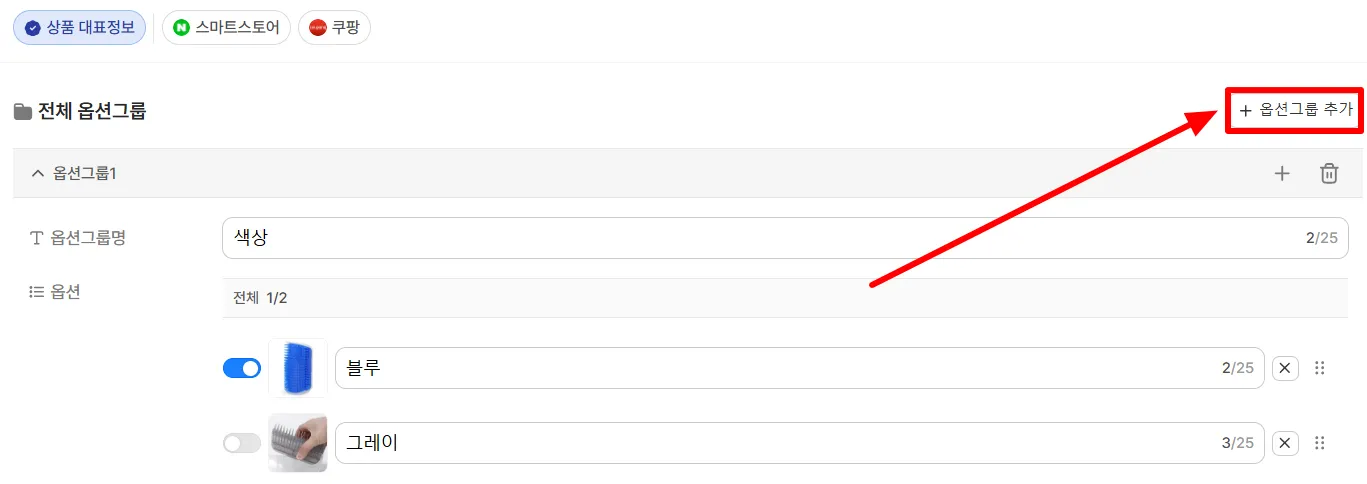The width and height of the screenshot is (1367, 484).
Task: Turn on the 그레이 option toggle
Action: coord(242,443)
